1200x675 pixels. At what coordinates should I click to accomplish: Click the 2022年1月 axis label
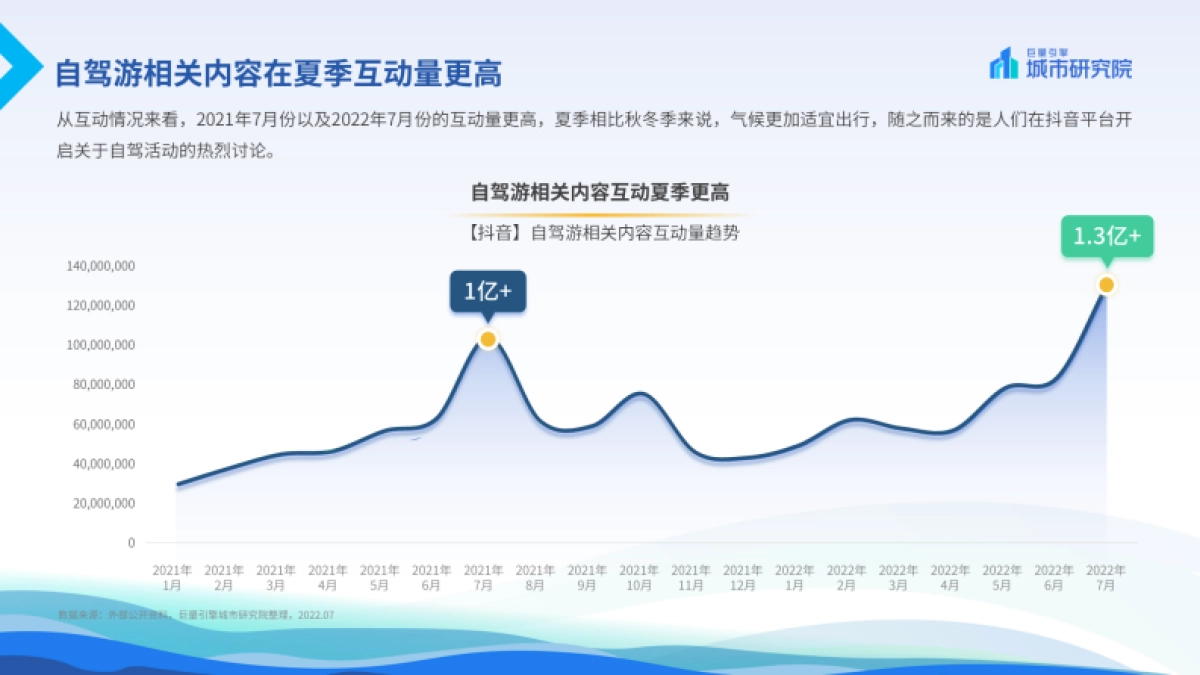(x=796, y=573)
